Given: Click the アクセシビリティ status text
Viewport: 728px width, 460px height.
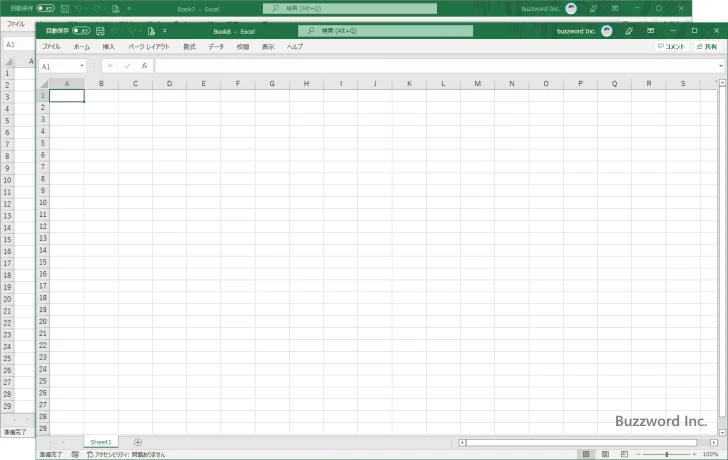Looking at the screenshot, I should (x=126, y=454).
